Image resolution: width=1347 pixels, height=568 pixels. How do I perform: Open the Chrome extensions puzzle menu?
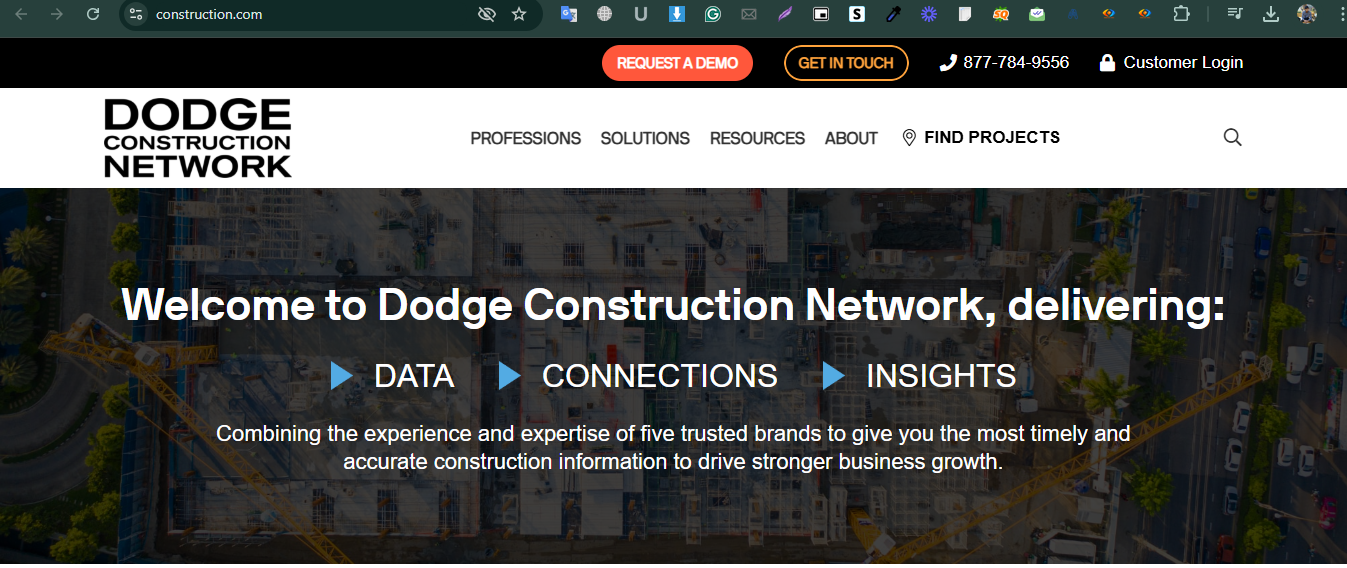(x=1181, y=14)
